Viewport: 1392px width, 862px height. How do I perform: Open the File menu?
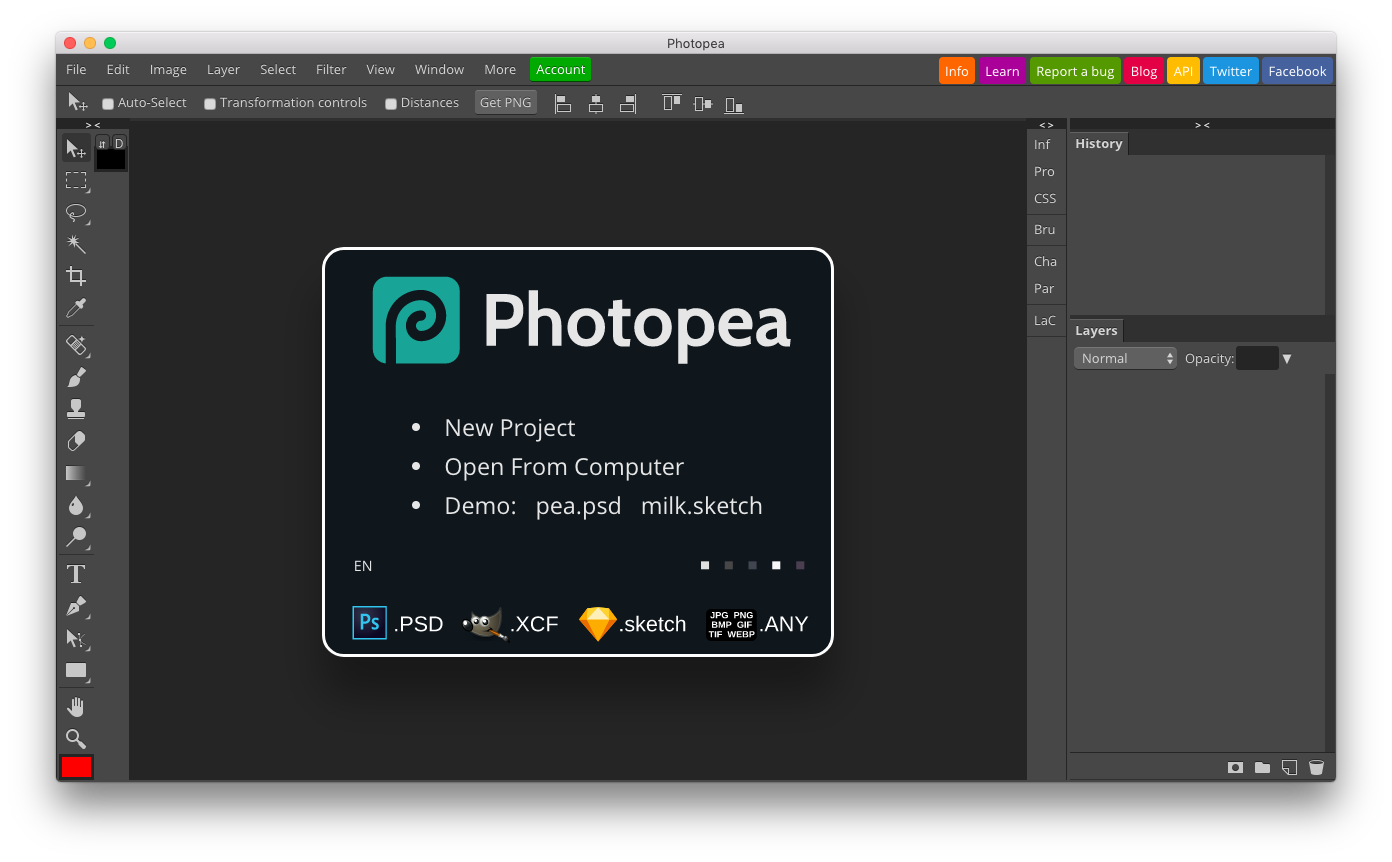pos(76,69)
